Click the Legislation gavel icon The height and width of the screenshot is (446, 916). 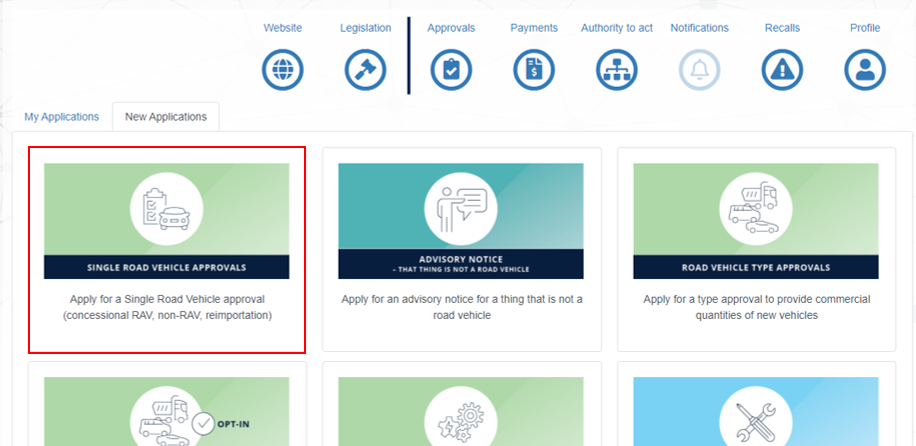(x=365, y=70)
